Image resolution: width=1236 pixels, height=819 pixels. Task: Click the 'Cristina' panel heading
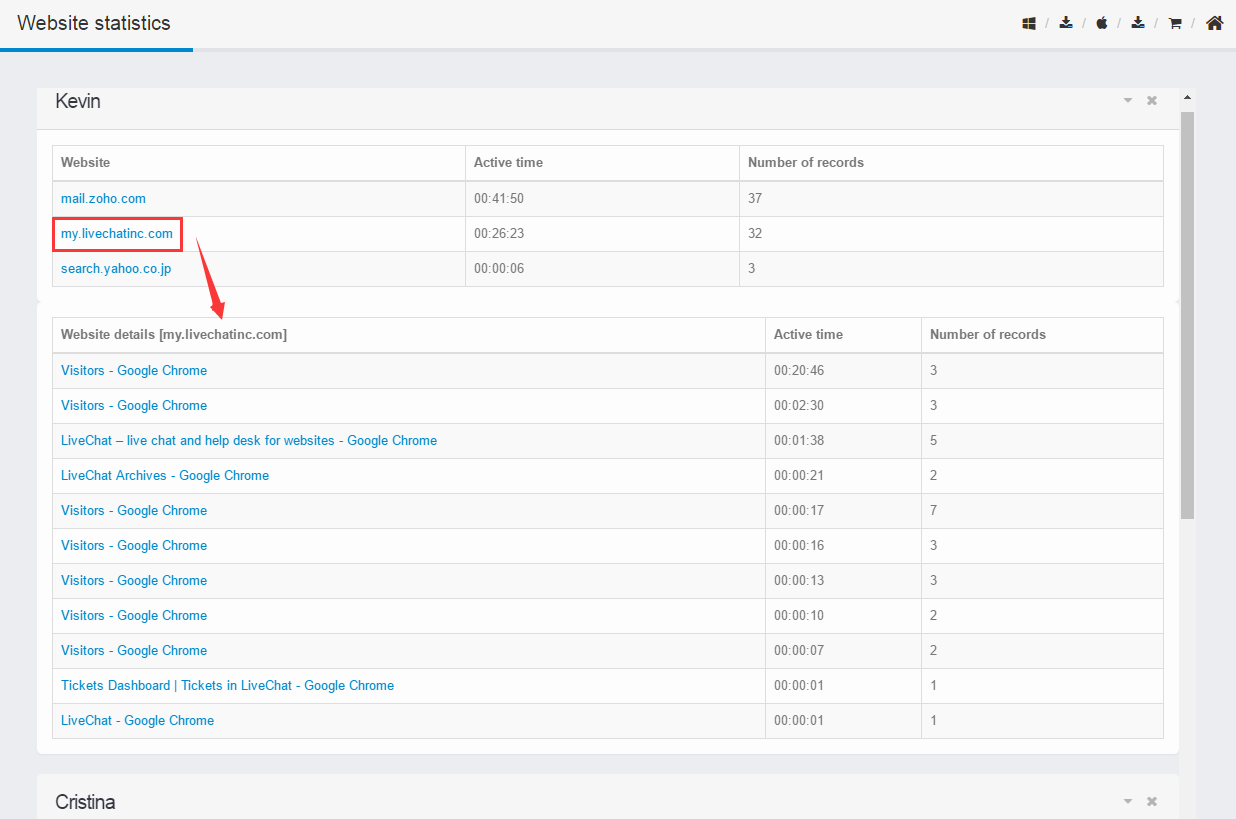click(85, 802)
